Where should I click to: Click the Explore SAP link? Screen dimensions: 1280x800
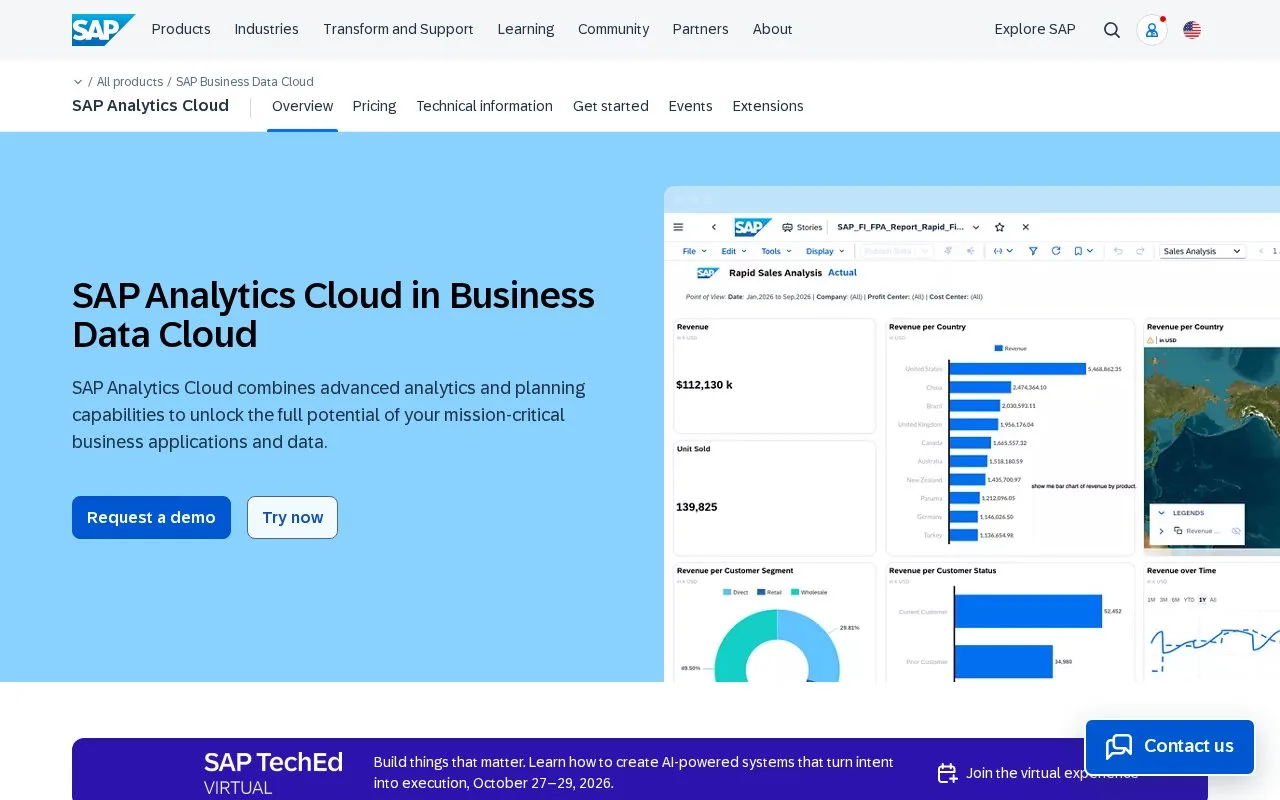tap(1035, 30)
